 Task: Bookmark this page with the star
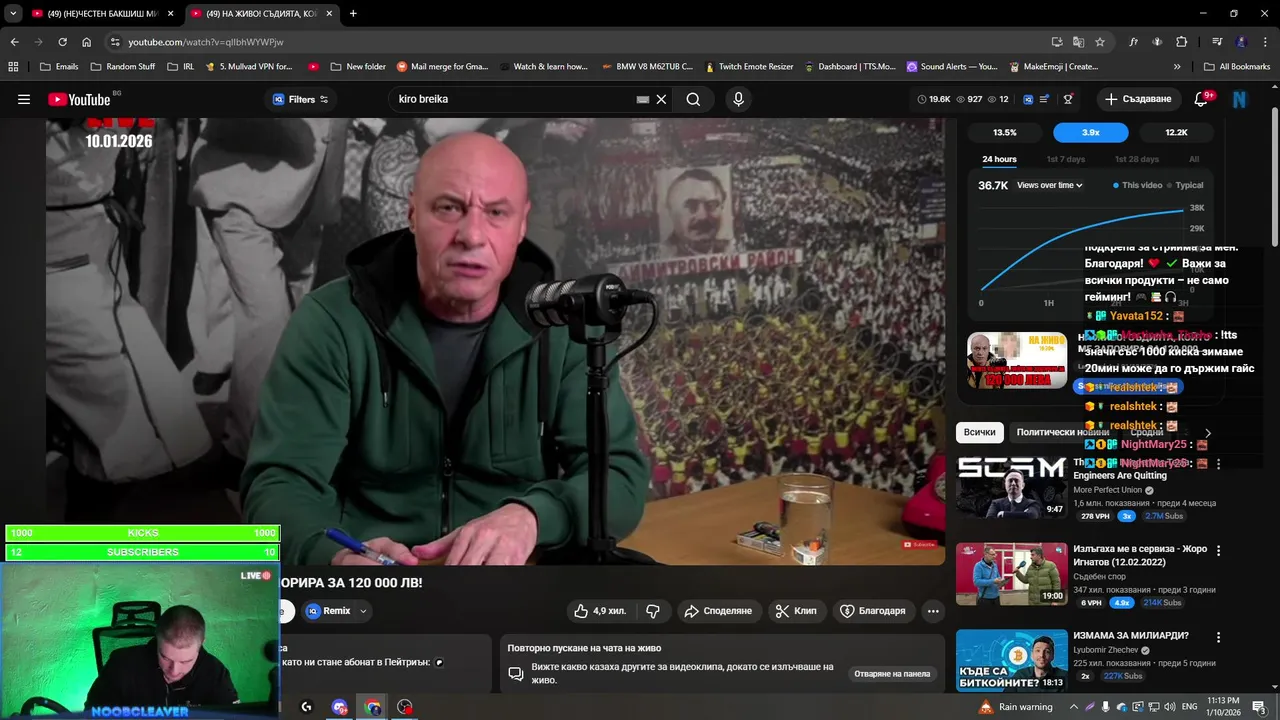[1100, 42]
